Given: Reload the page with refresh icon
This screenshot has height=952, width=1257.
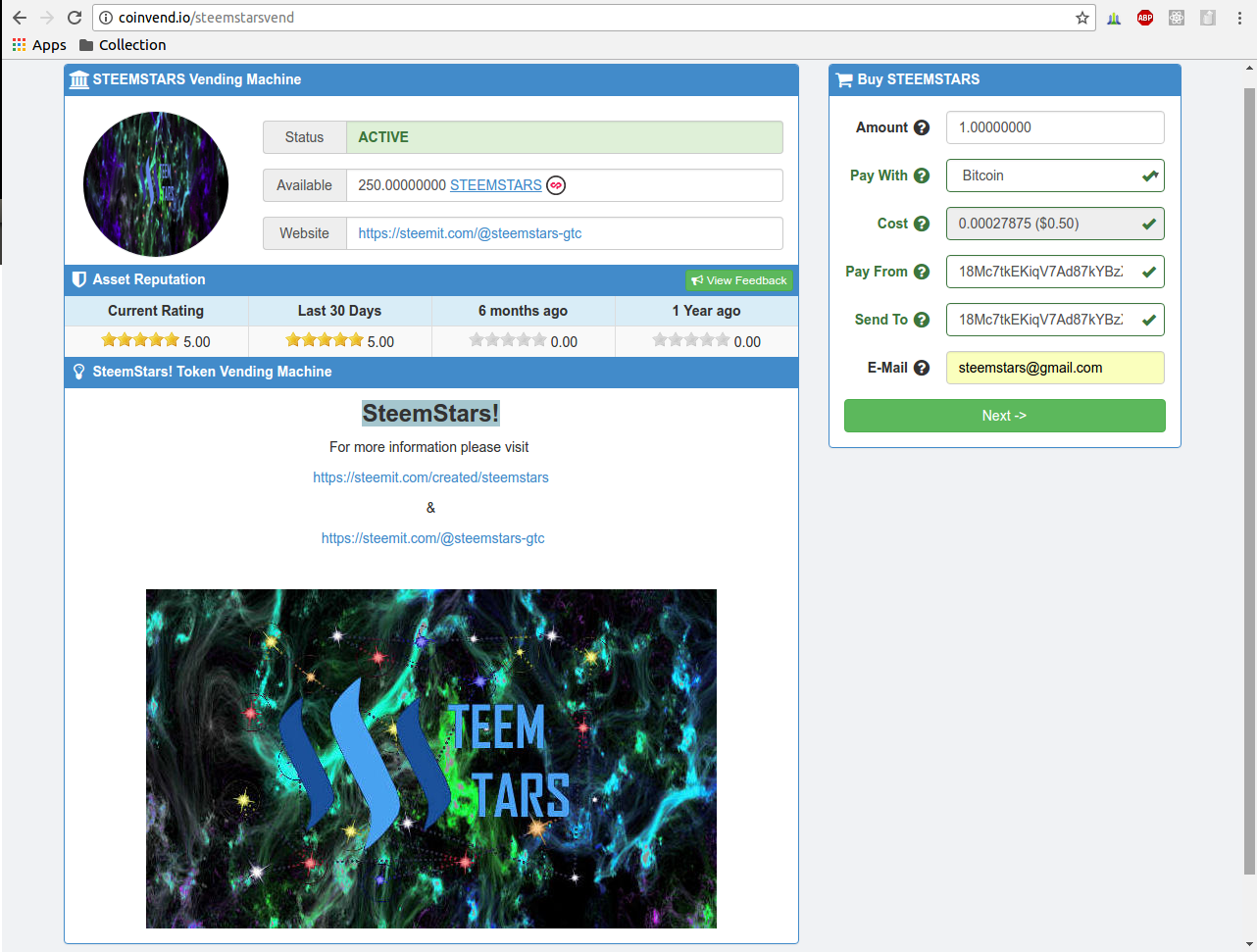Looking at the screenshot, I should (x=74, y=18).
